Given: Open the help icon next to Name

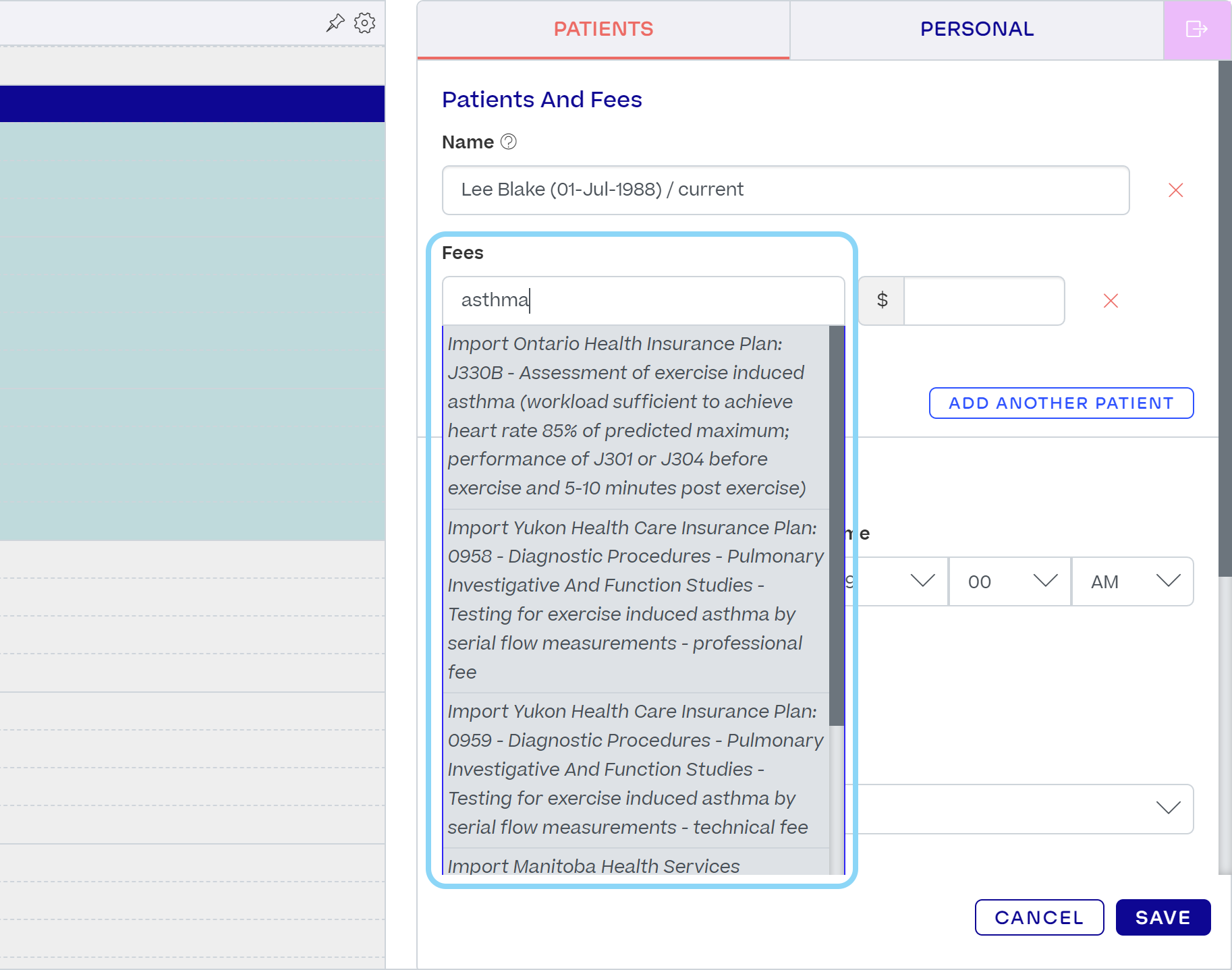Looking at the screenshot, I should click(509, 142).
